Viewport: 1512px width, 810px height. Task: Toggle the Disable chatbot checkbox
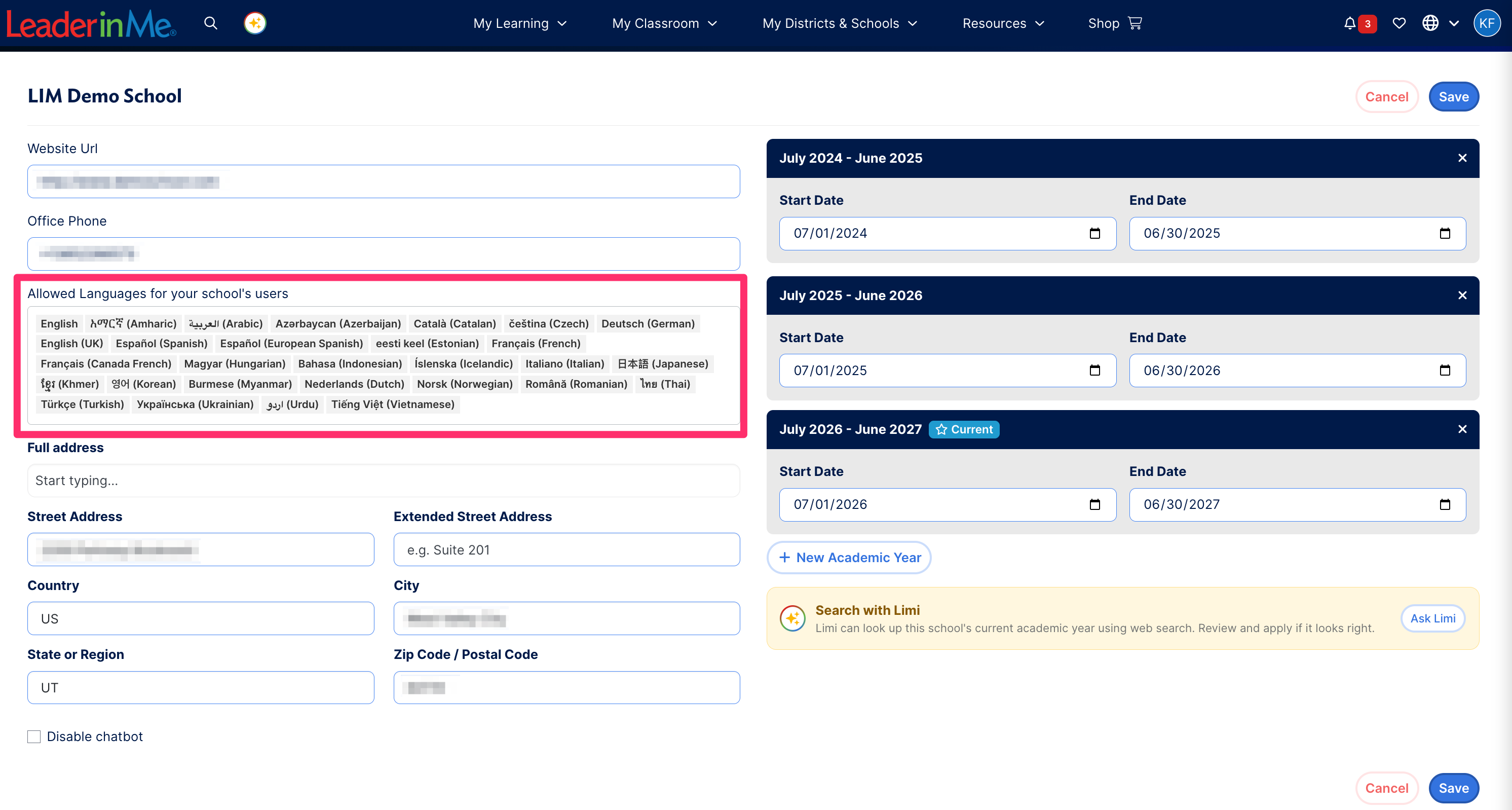(34, 737)
